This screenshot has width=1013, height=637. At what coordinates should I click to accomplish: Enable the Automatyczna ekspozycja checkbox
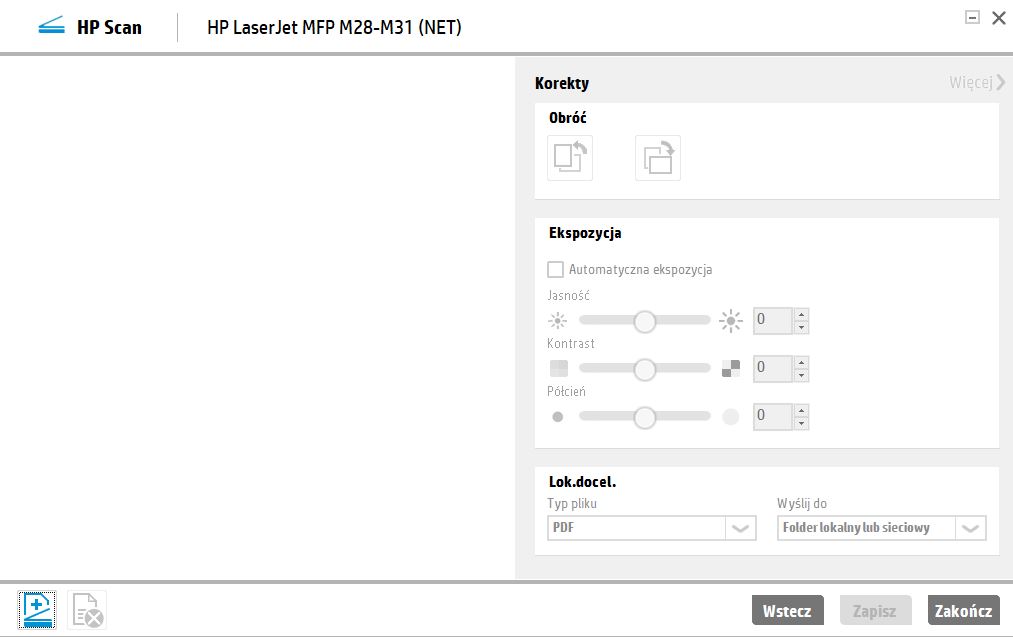click(x=556, y=269)
